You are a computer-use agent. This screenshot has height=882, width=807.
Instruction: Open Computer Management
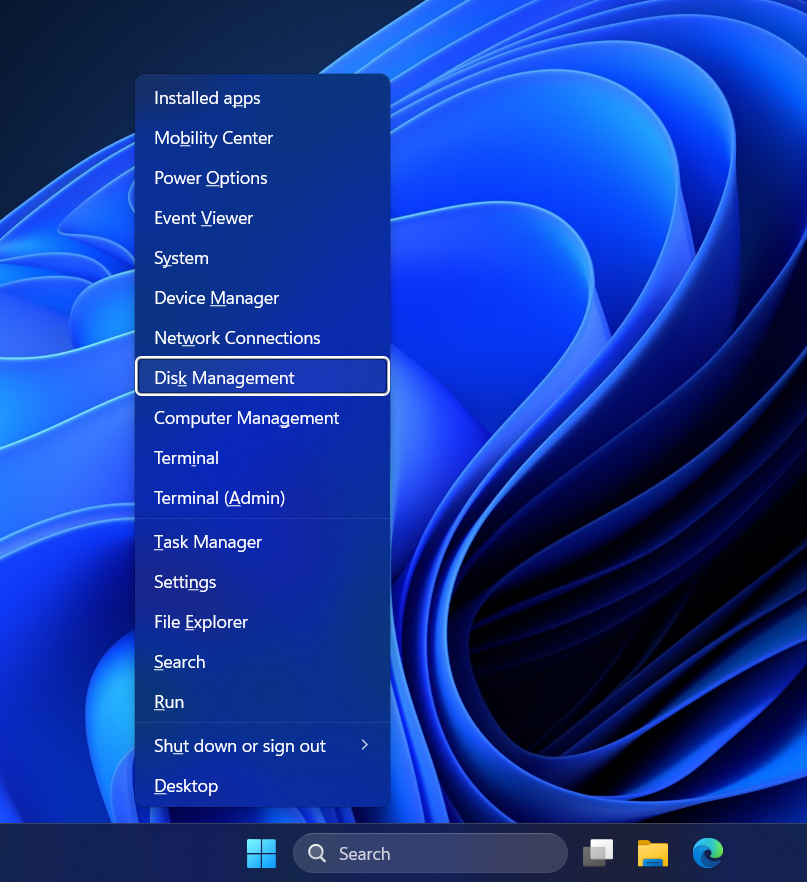coord(262,418)
